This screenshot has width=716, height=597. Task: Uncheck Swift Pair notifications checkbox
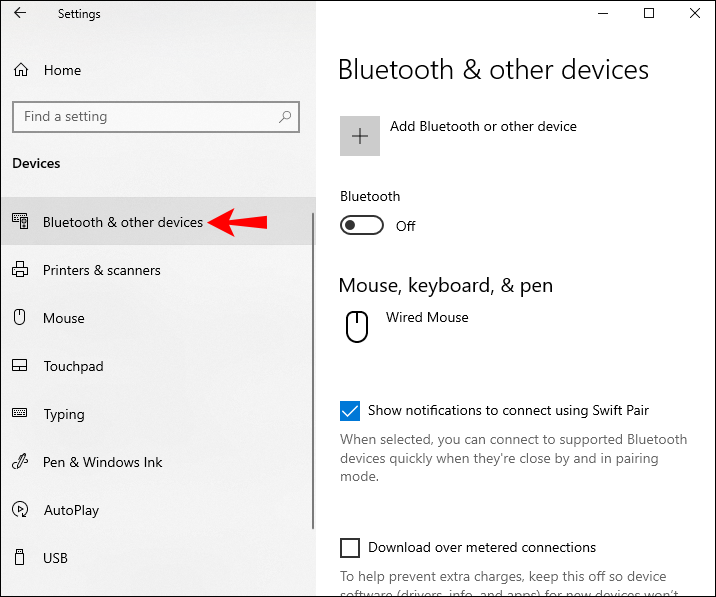(350, 410)
